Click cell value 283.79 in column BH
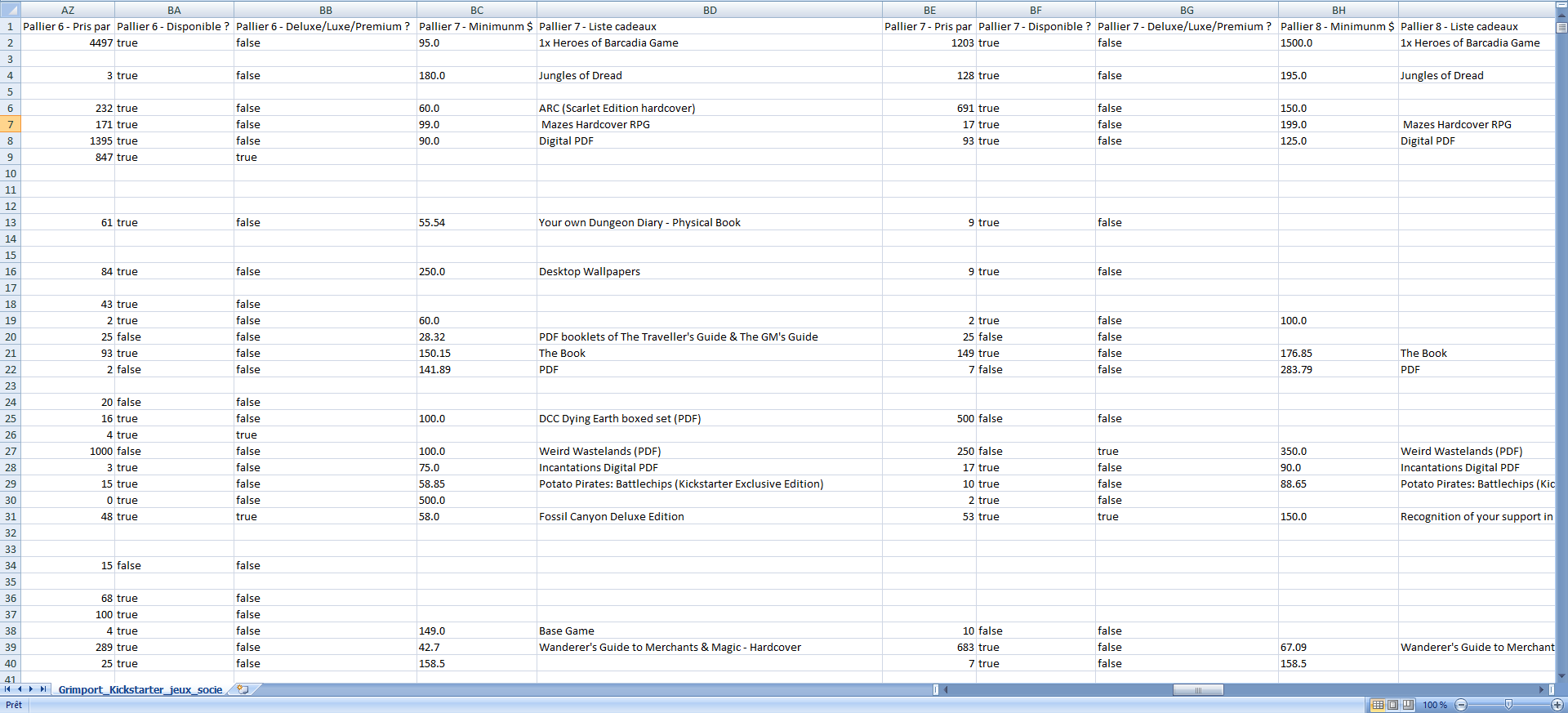The image size is (1568, 713). [x=1339, y=369]
